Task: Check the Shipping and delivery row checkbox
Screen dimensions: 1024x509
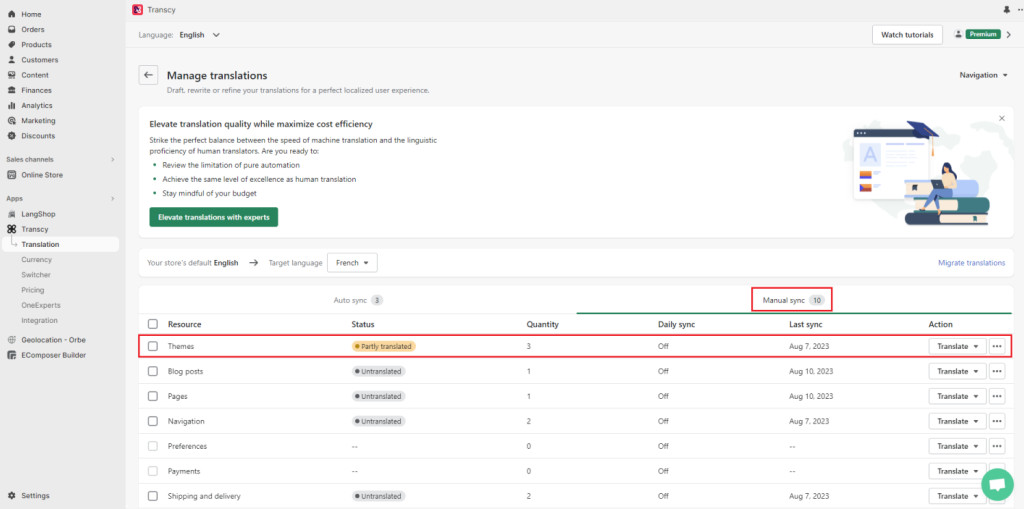Action: click(153, 496)
